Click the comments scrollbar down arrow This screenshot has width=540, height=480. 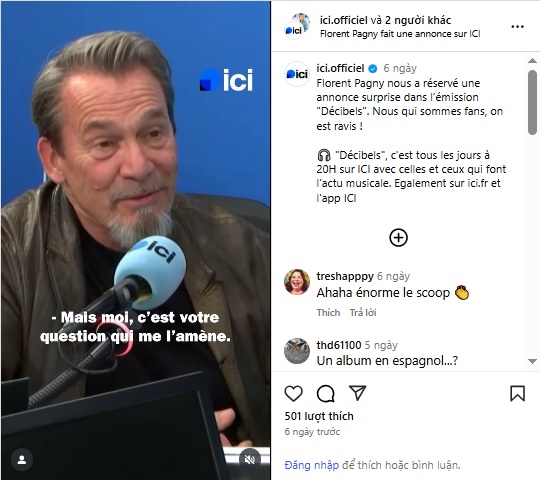point(532,361)
